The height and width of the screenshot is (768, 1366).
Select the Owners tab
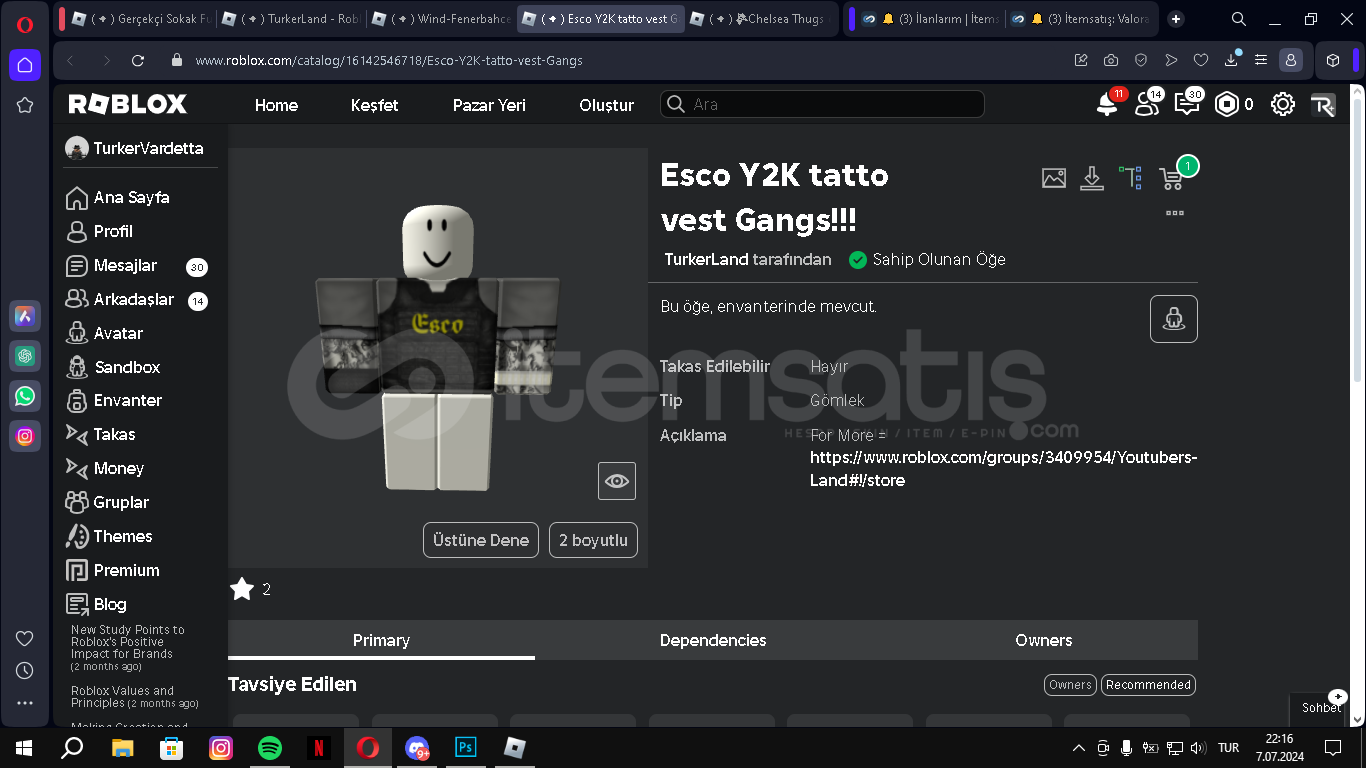point(1043,640)
